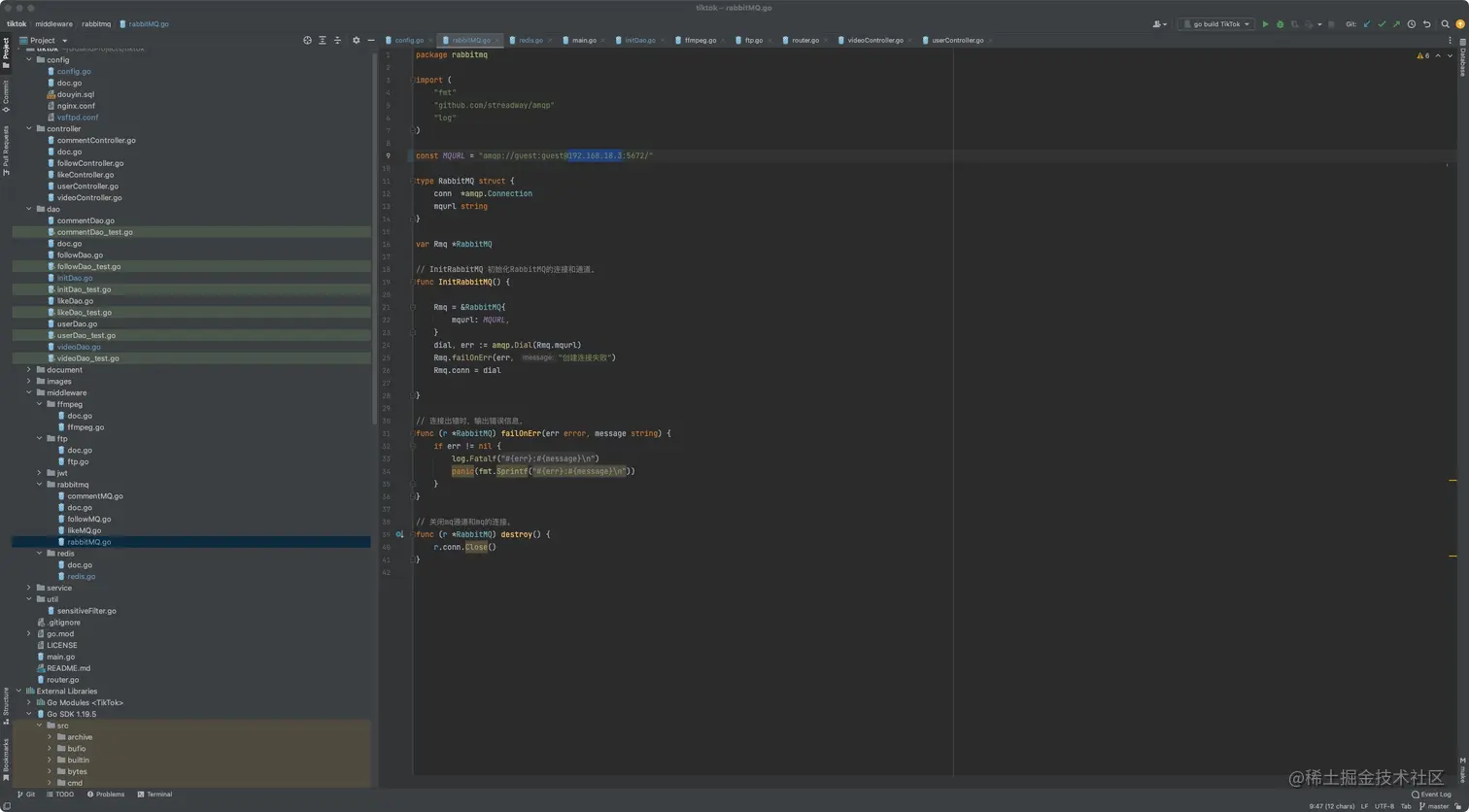Open the Problems tool window
Image resolution: width=1469 pixels, height=812 pixels.
coord(106,795)
